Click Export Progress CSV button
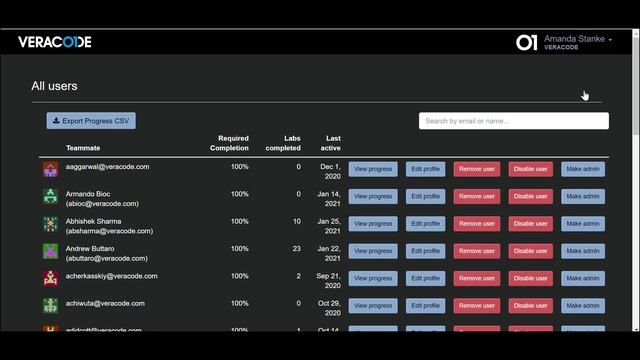 click(x=91, y=121)
